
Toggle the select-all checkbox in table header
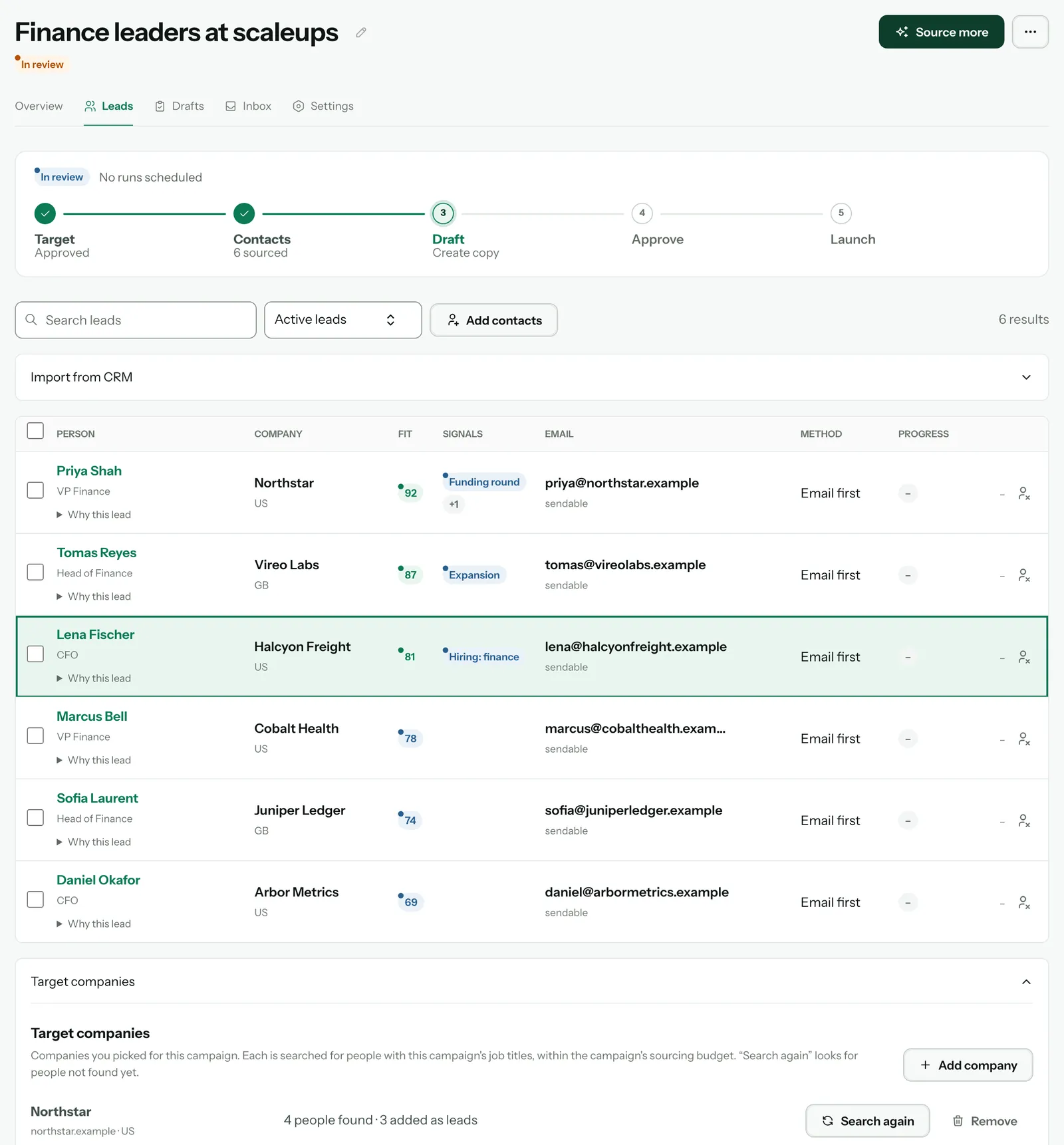click(x=35, y=431)
